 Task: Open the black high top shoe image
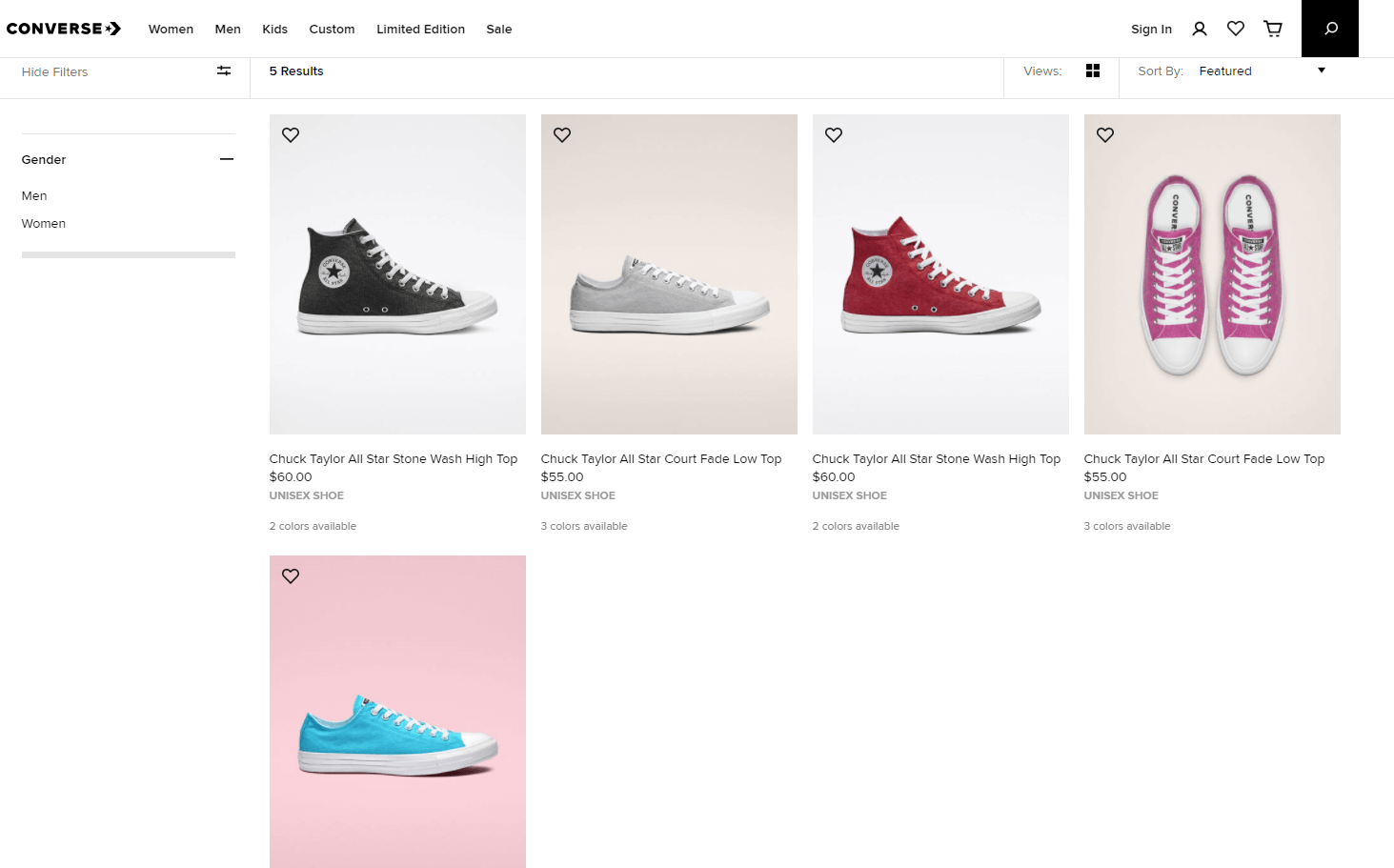click(397, 274)
